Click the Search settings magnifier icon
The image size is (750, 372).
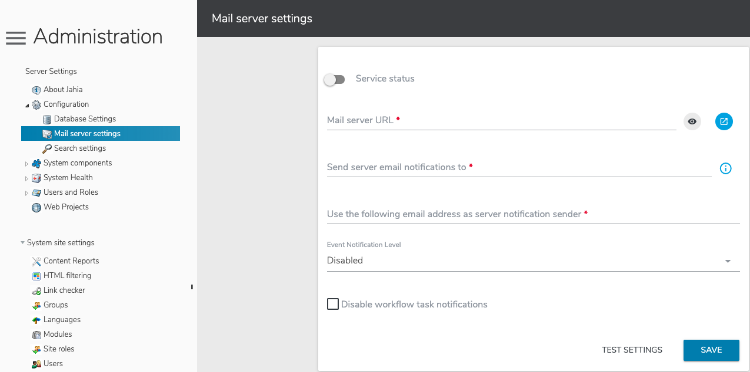pos(47,149)
